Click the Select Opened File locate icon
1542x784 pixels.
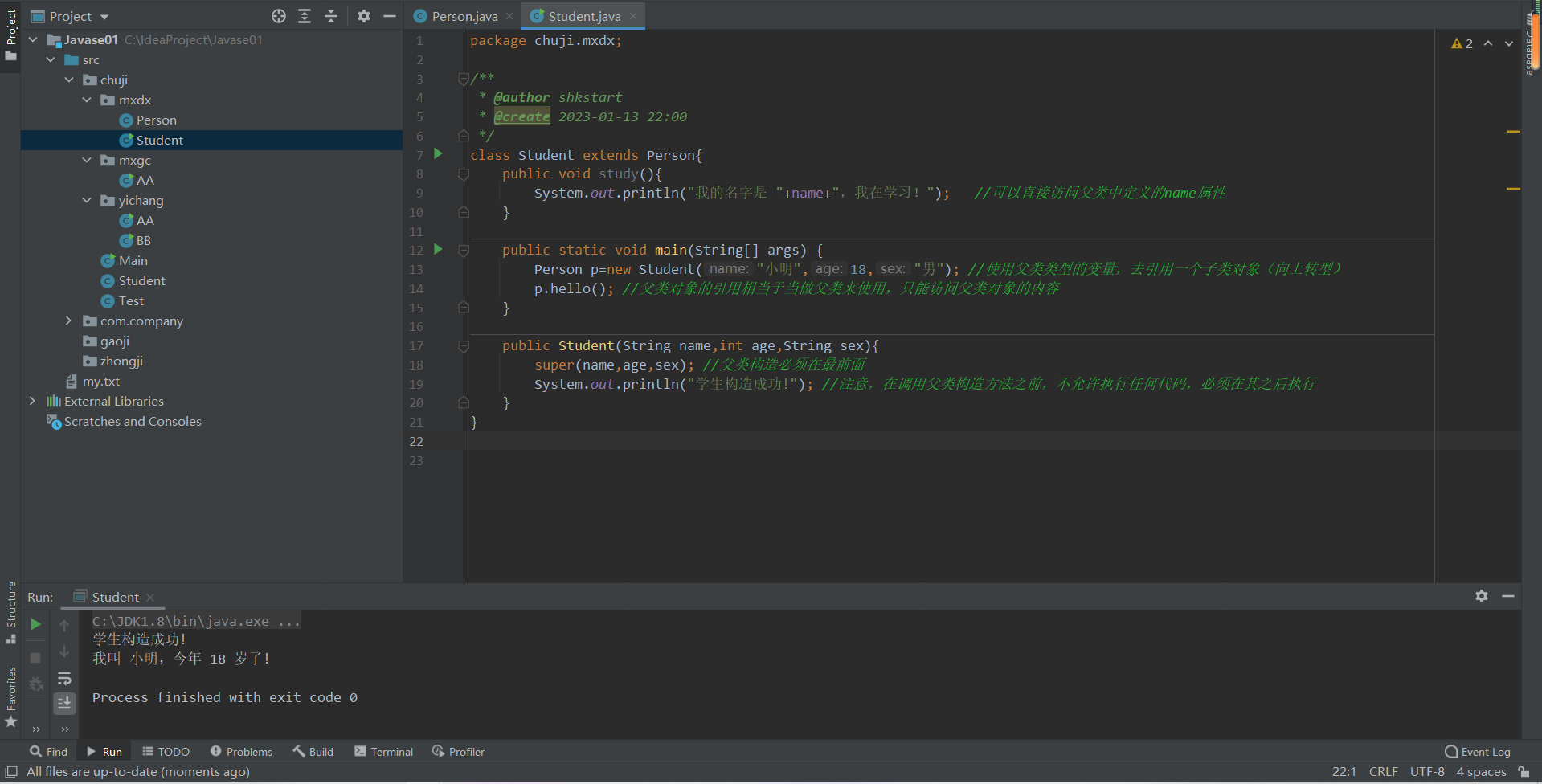(279, 16)
